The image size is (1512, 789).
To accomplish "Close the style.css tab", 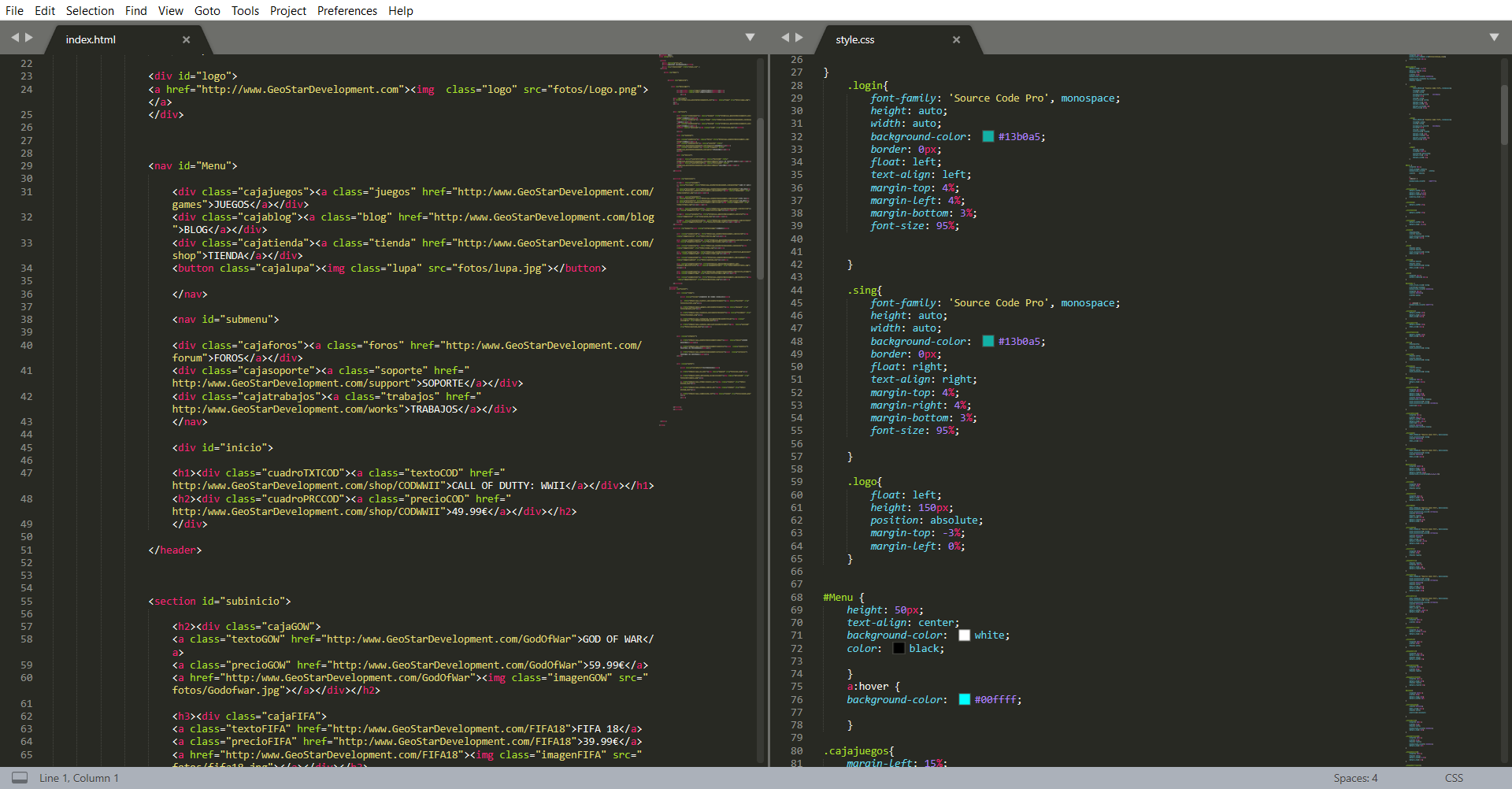I will coord(957,39).
